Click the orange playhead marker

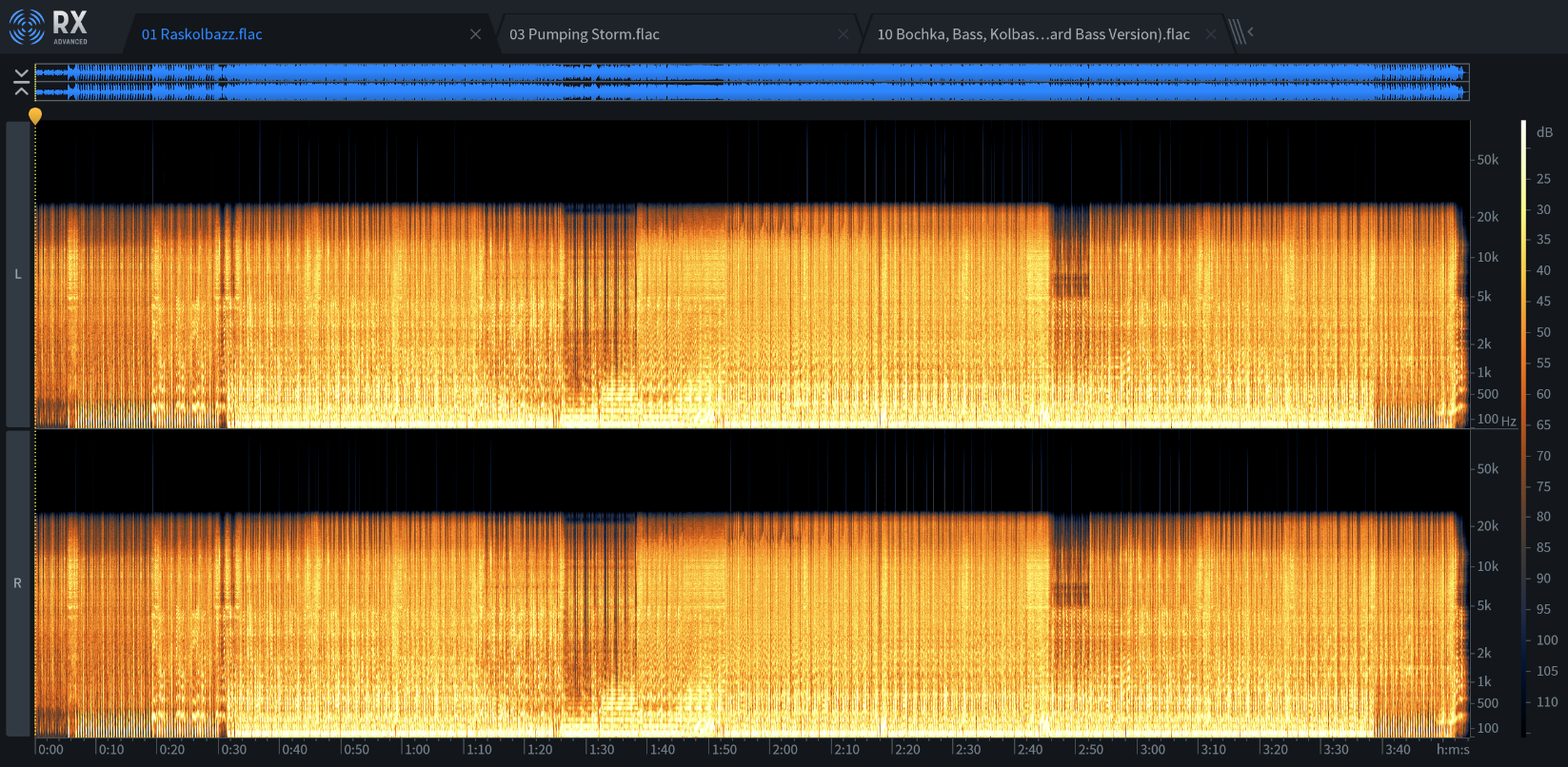click(35, 116)
